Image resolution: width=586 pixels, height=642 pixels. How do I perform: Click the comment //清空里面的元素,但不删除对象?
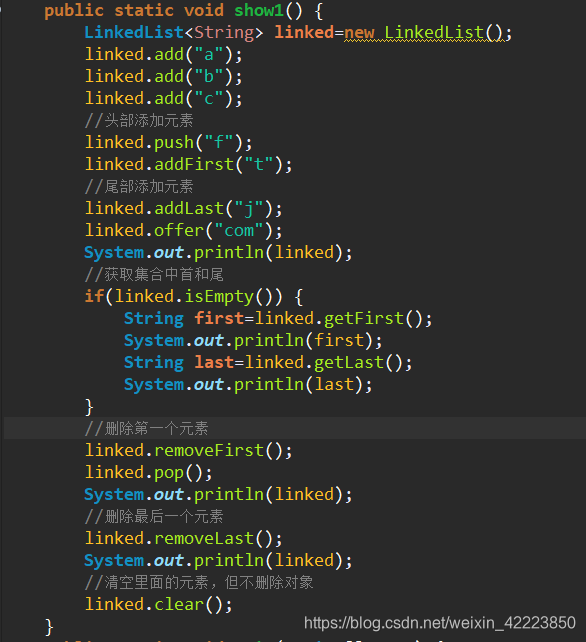[199, 582]
